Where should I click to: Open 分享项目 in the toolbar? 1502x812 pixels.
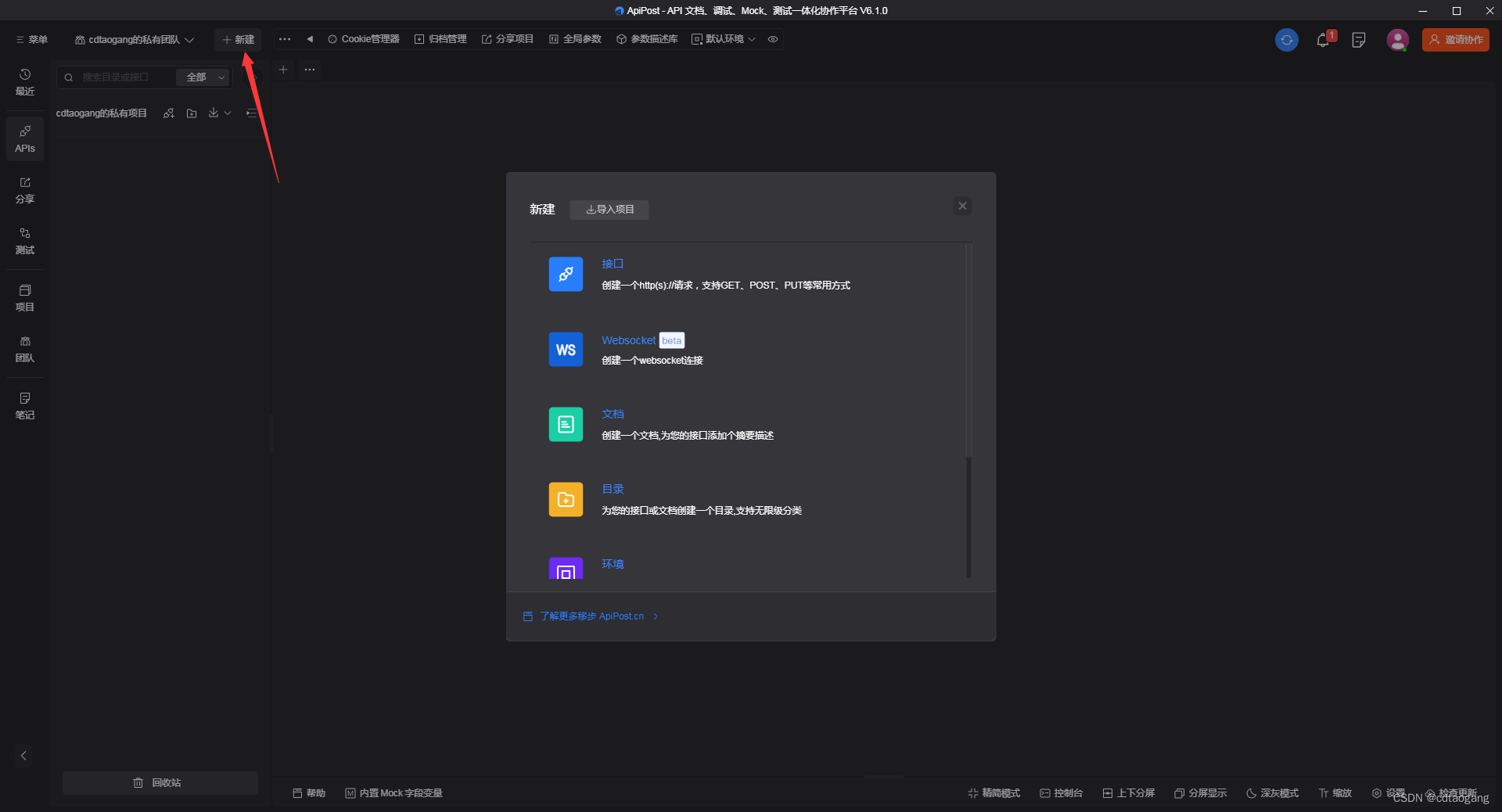point(508,39)
